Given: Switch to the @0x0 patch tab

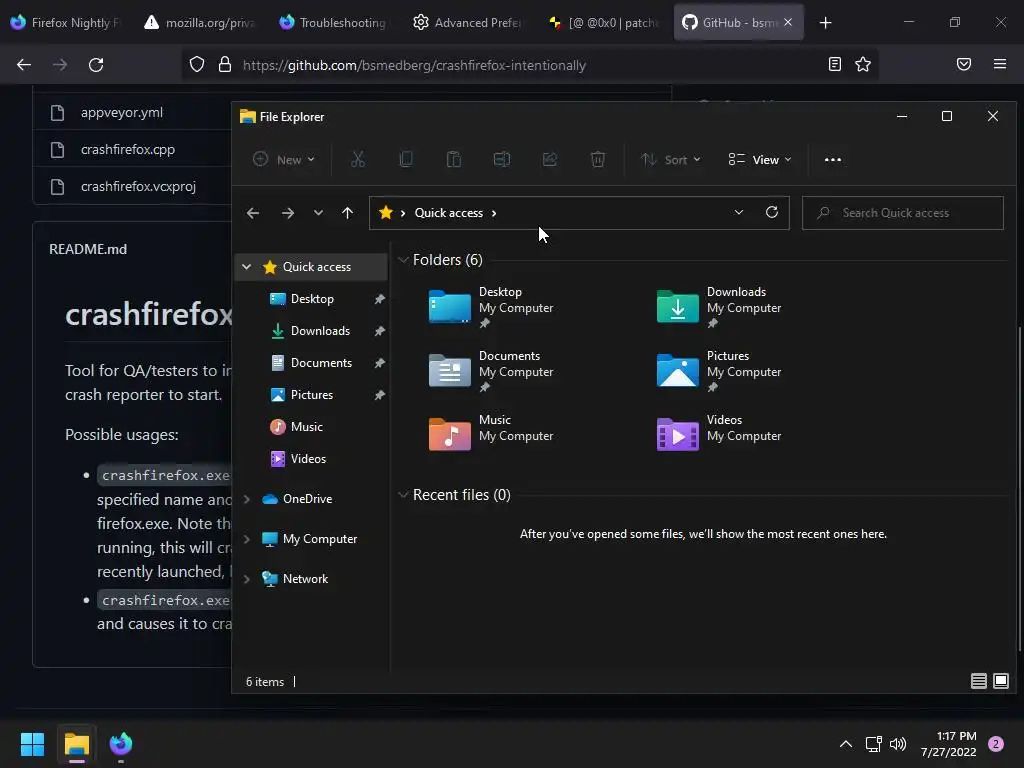Looking at the screenshot, I should [x=604, y=22].
